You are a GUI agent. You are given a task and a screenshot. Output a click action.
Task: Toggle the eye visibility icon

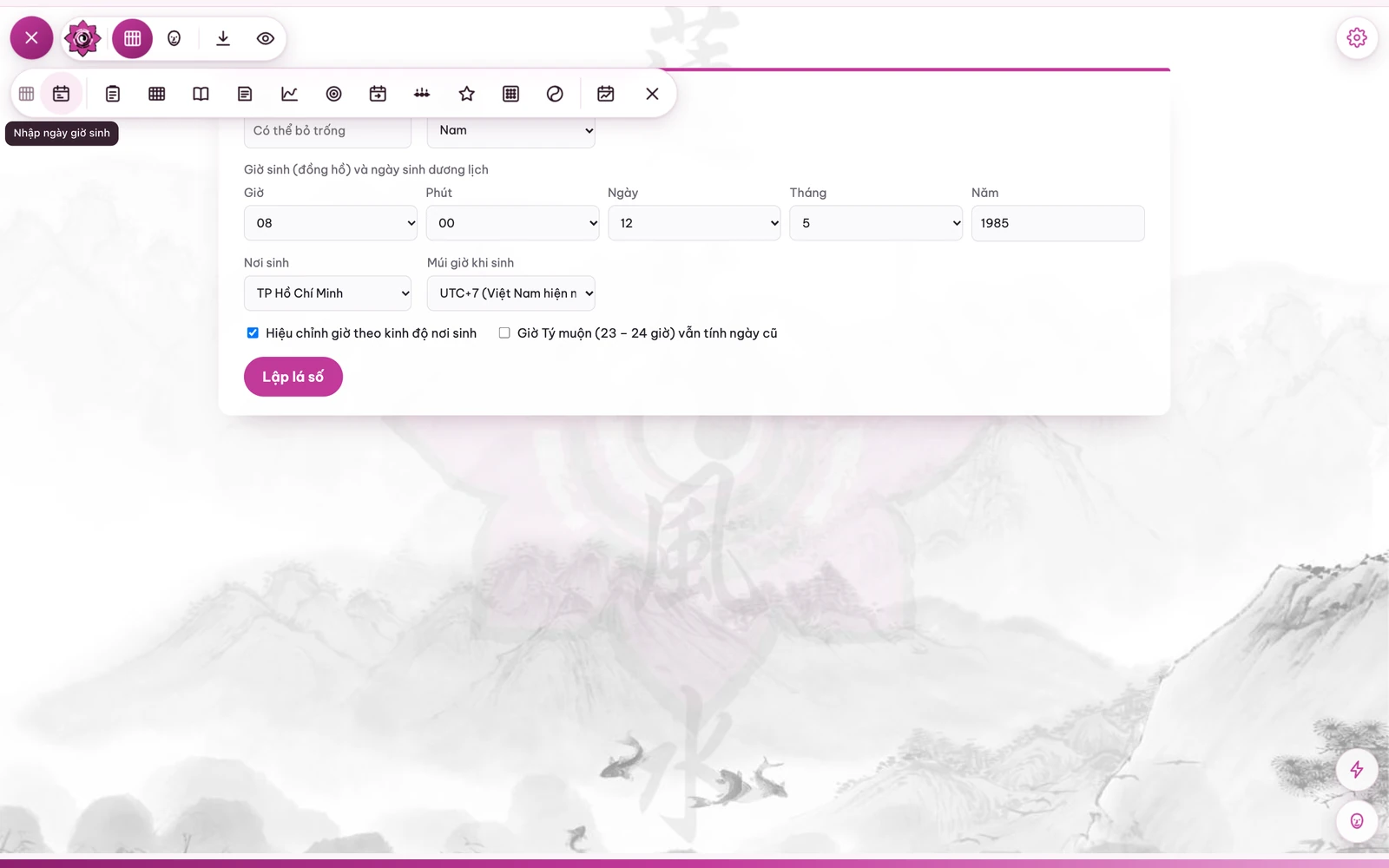266,38
